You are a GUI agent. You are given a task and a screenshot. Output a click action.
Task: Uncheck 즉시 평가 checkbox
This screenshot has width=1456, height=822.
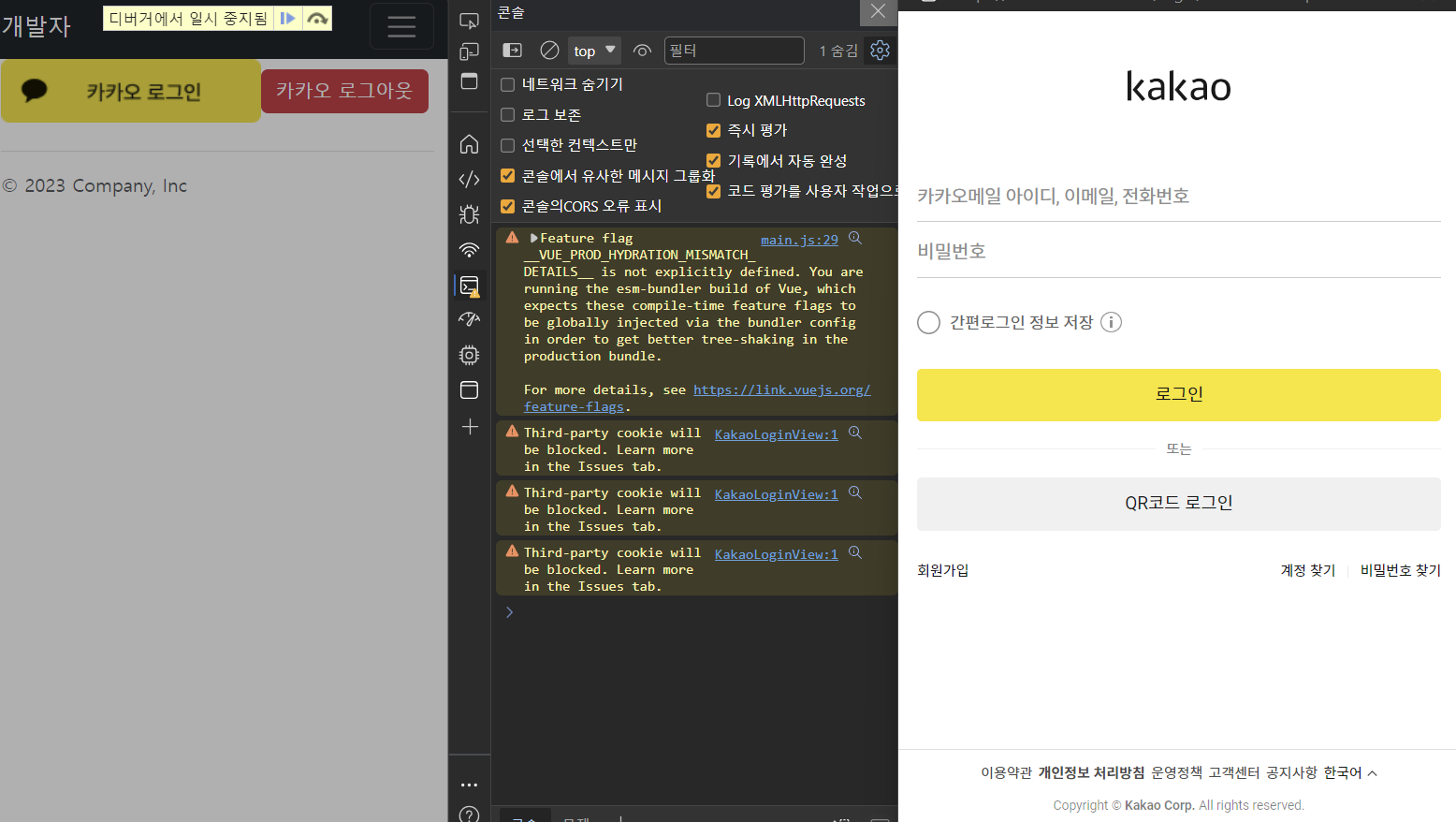[x=713, y=130]
